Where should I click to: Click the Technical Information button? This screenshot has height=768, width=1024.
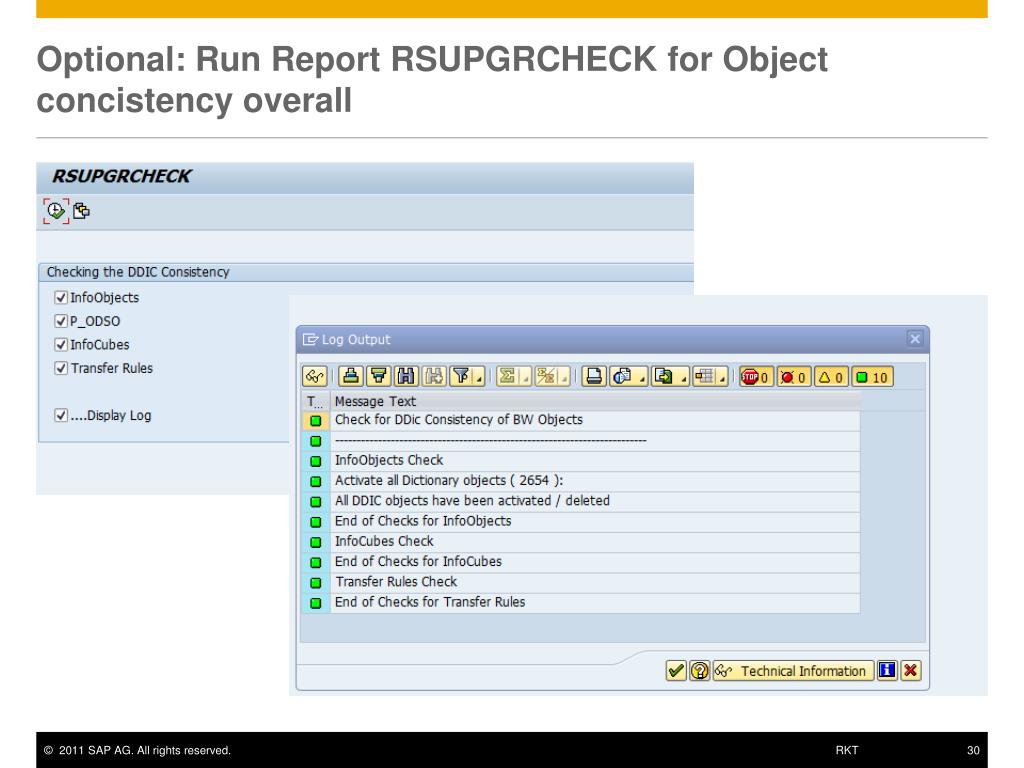point(793,671)
